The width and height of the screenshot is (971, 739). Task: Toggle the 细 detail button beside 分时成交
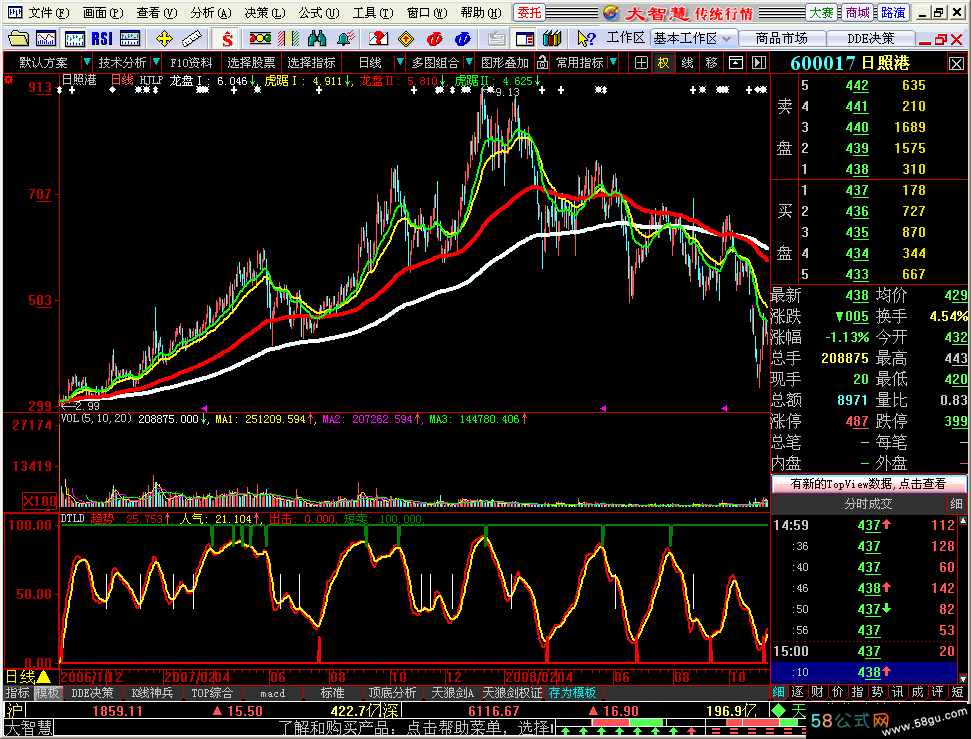tap(957, 504)
